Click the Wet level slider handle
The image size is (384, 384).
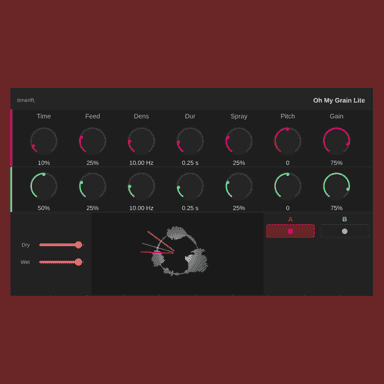(78, 262)
